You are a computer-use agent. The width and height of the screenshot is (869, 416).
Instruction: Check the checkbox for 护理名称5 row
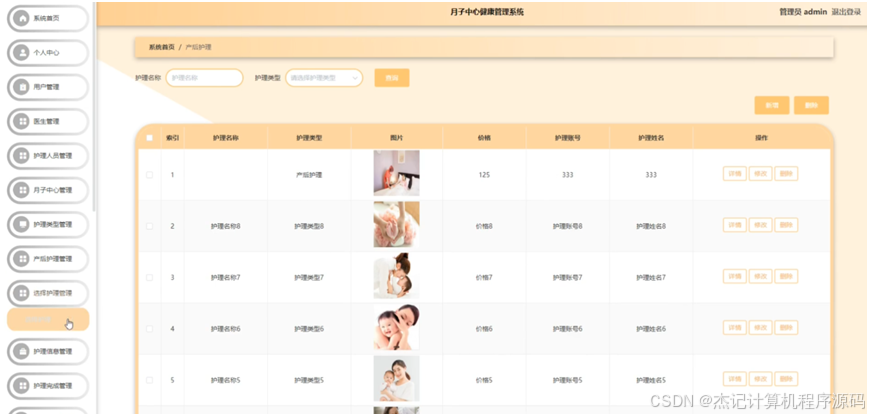[149, 380]
